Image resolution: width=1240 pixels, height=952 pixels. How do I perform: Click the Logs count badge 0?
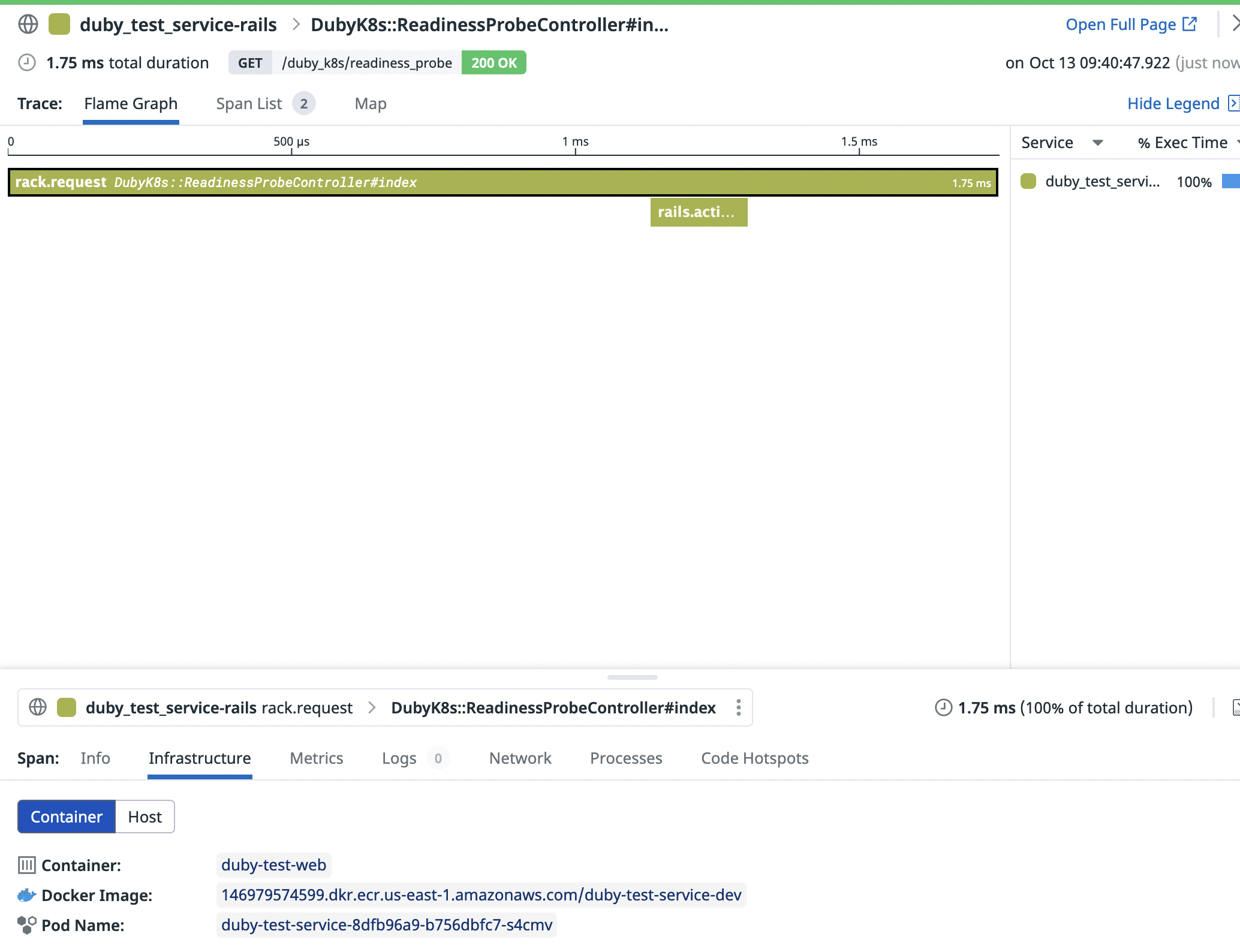pos(438,758)
